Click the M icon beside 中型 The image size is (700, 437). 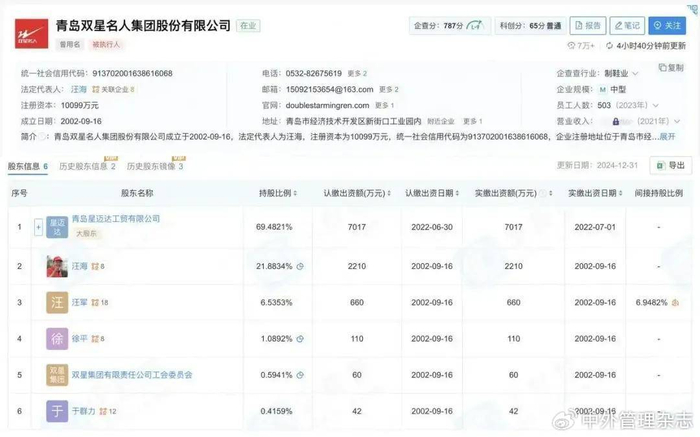603,89
